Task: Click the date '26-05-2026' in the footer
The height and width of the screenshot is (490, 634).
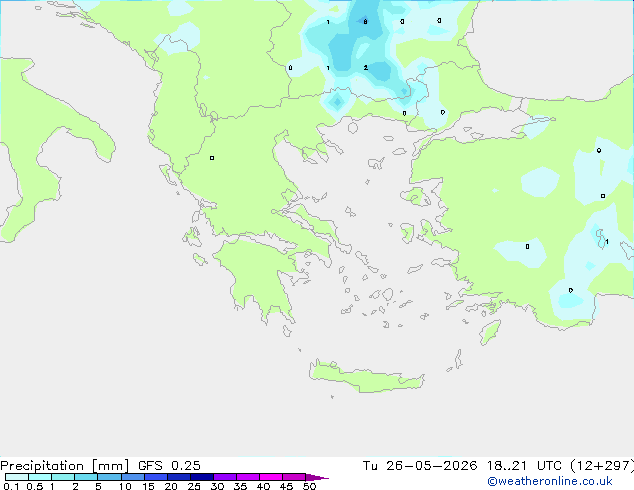Action: (431, 466)
